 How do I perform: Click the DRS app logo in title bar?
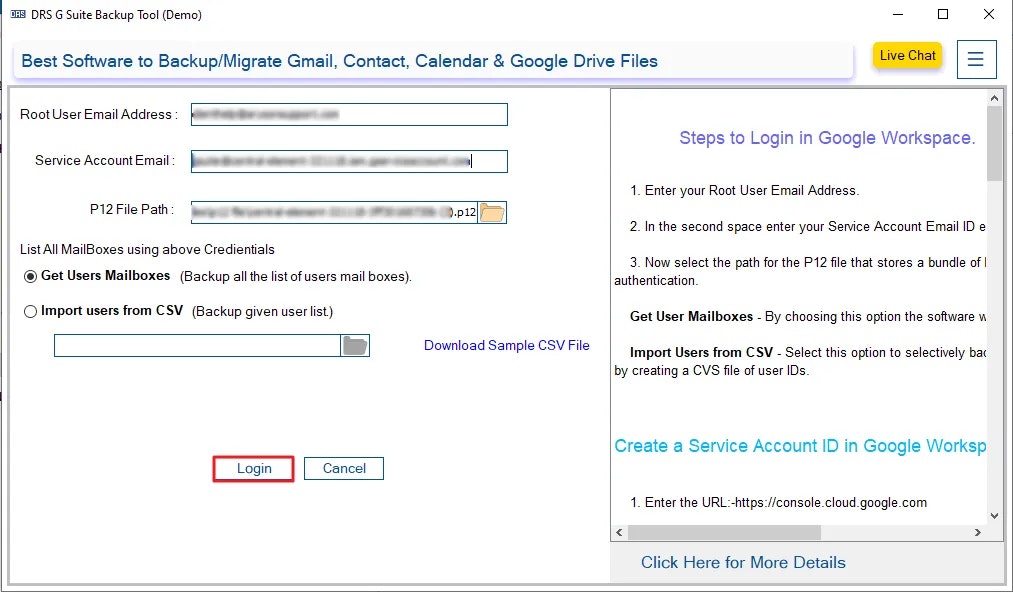[x=17, y=14]
